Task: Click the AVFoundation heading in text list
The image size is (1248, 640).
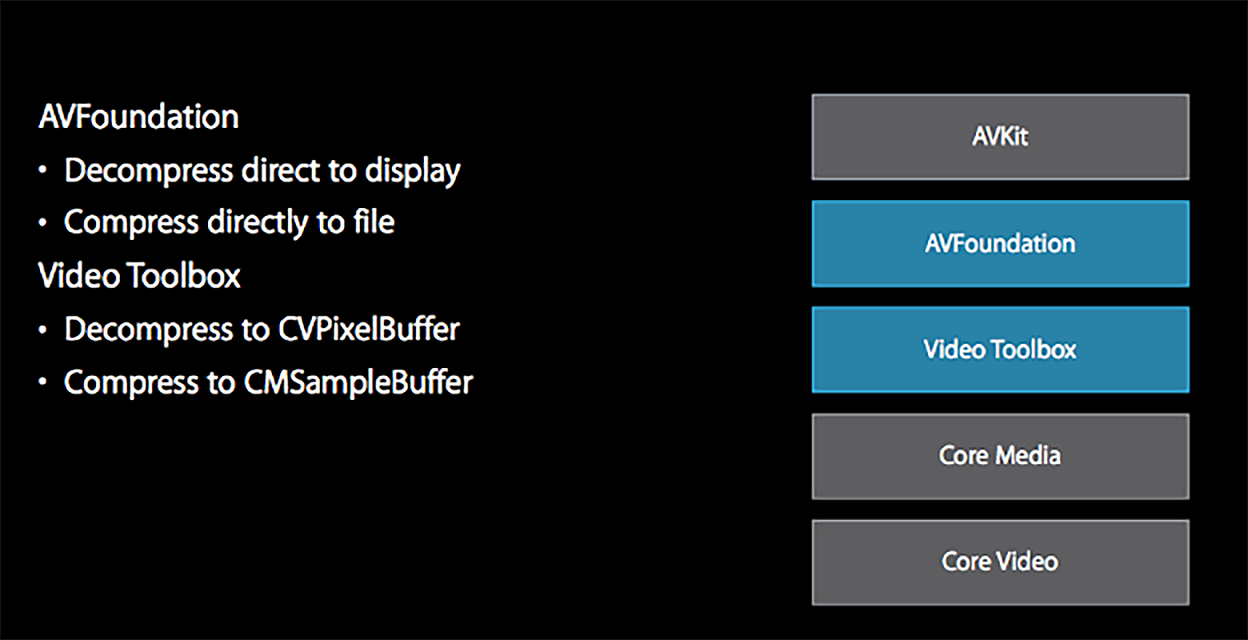Action: [x=138, y=117]
